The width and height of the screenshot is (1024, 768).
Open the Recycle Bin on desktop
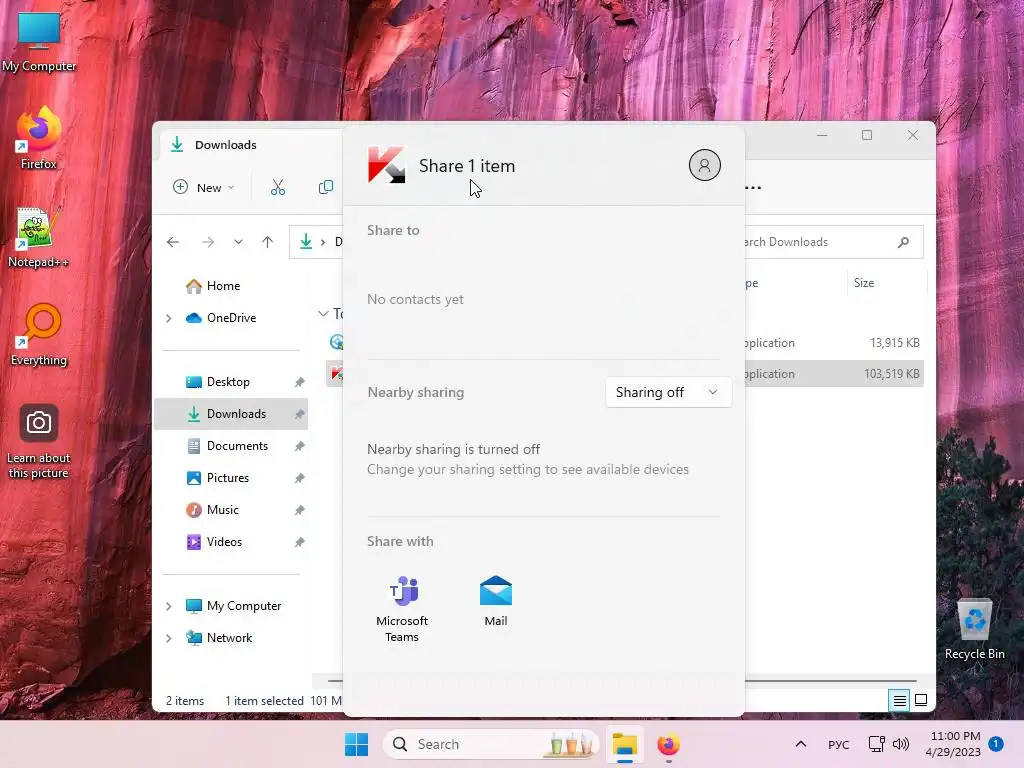click(x=974, y=628)
